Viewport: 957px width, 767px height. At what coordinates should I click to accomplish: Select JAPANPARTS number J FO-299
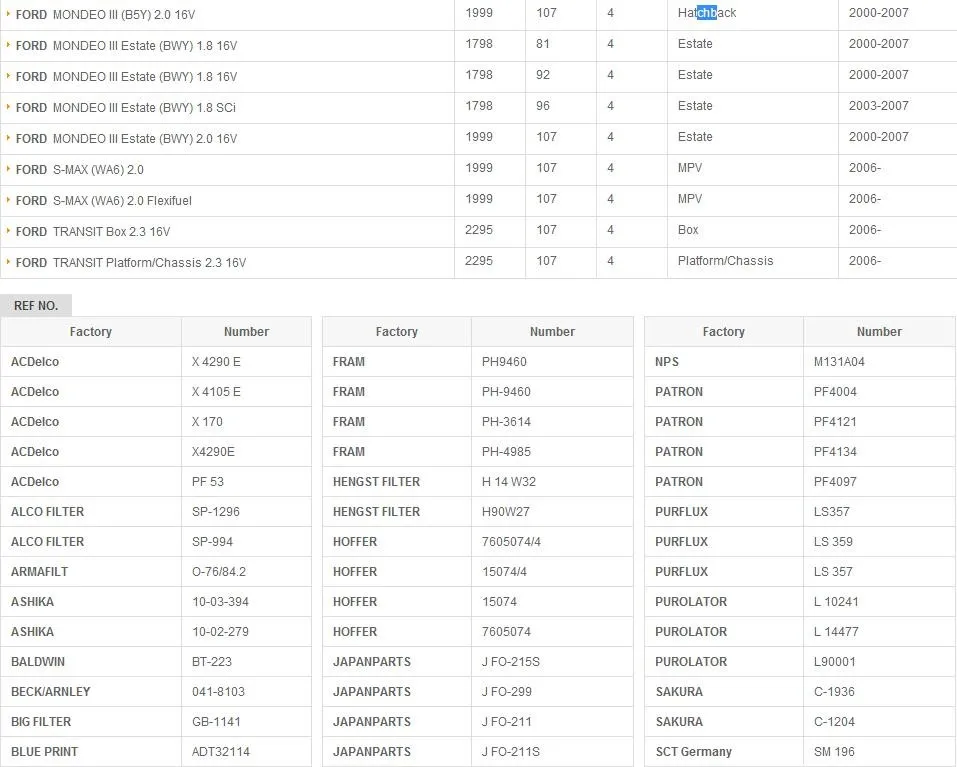[x=507, y=691]
